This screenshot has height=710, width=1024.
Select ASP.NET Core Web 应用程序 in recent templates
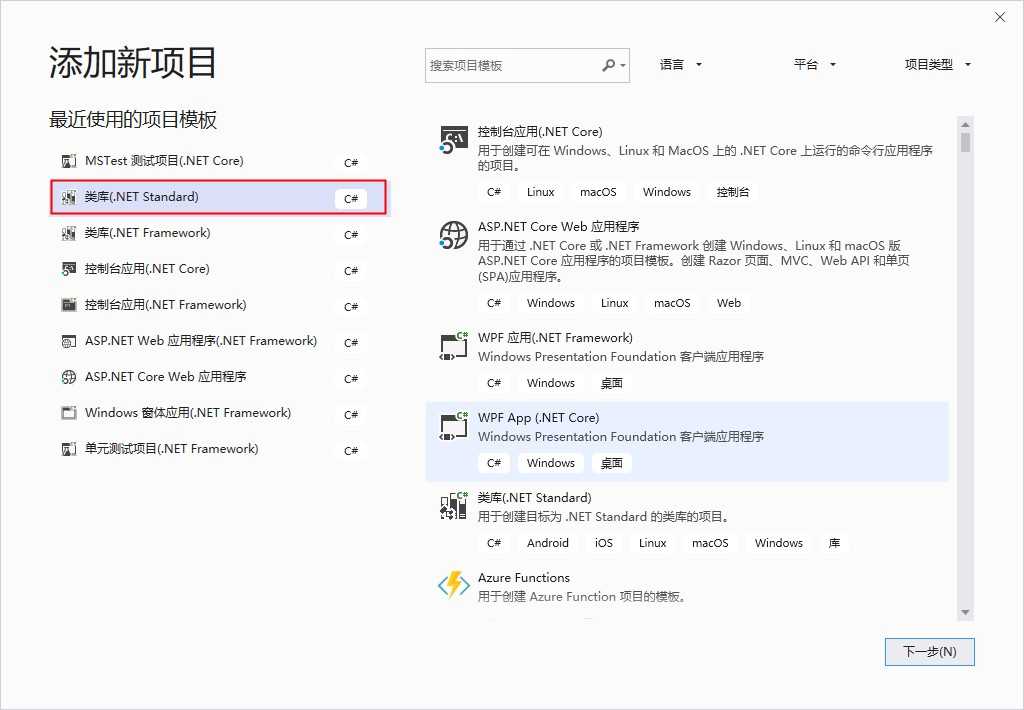tap(218, 377)
